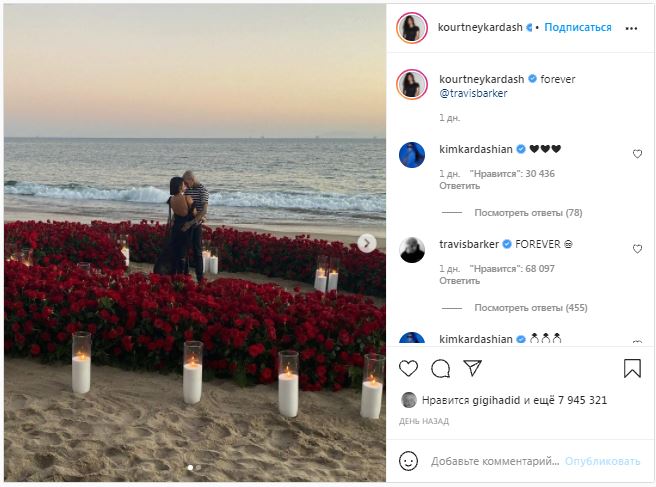
Task: Like travisbarker's FOREVER comment
Action: 637,249
